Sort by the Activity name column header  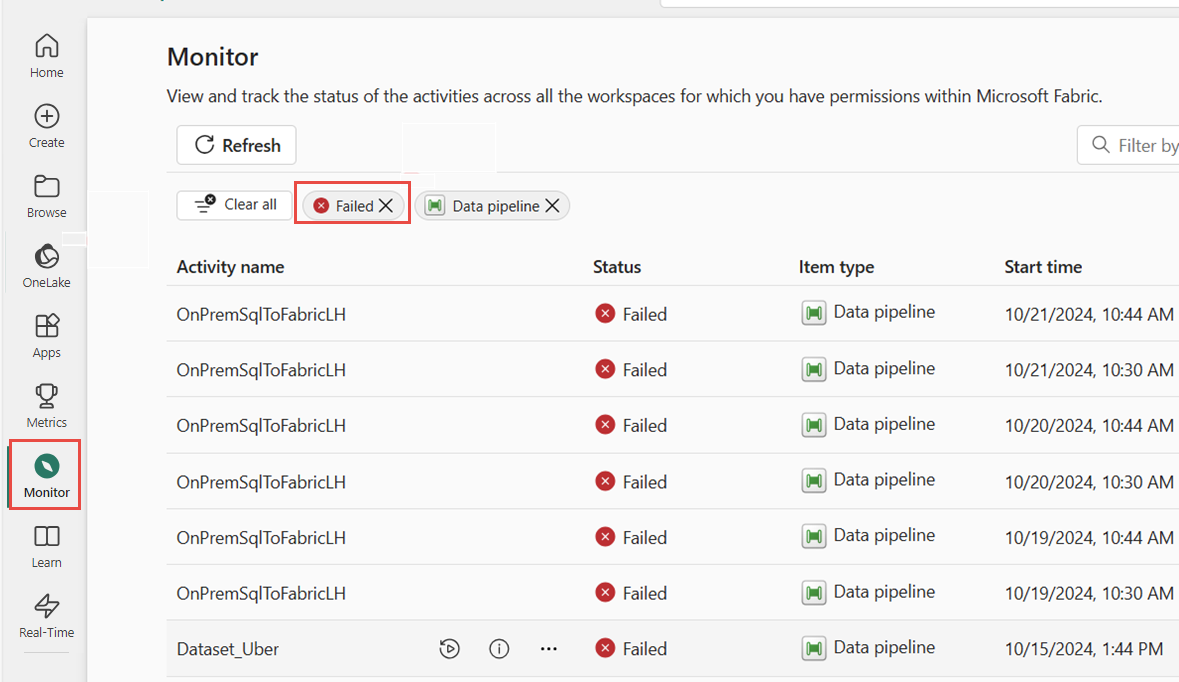pos(230,267)
